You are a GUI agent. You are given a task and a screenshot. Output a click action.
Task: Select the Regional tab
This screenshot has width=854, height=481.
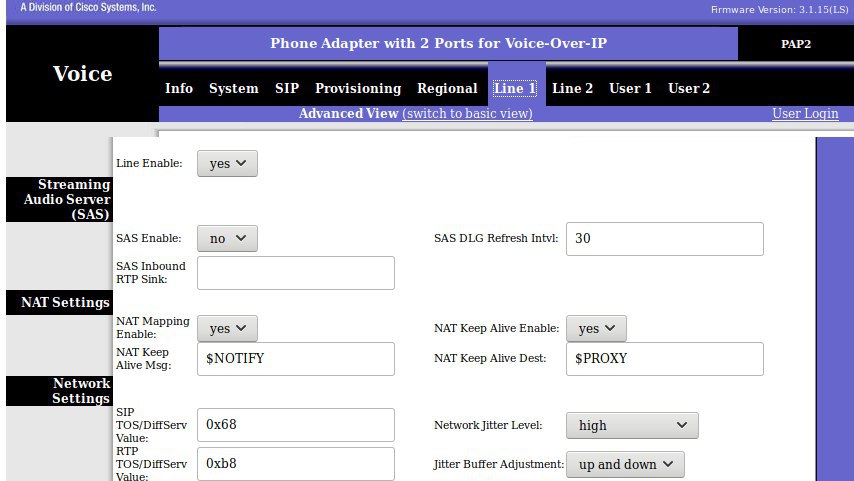(x=447, y=88)
